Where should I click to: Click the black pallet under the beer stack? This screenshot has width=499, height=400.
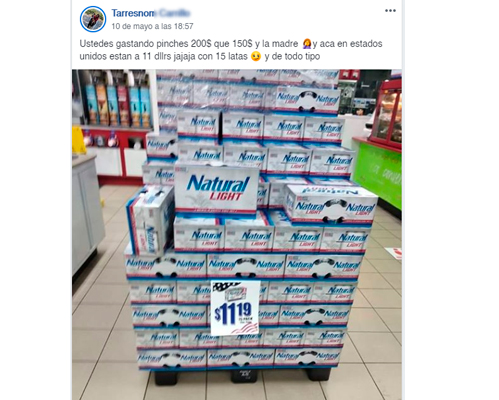click(243, 375)
